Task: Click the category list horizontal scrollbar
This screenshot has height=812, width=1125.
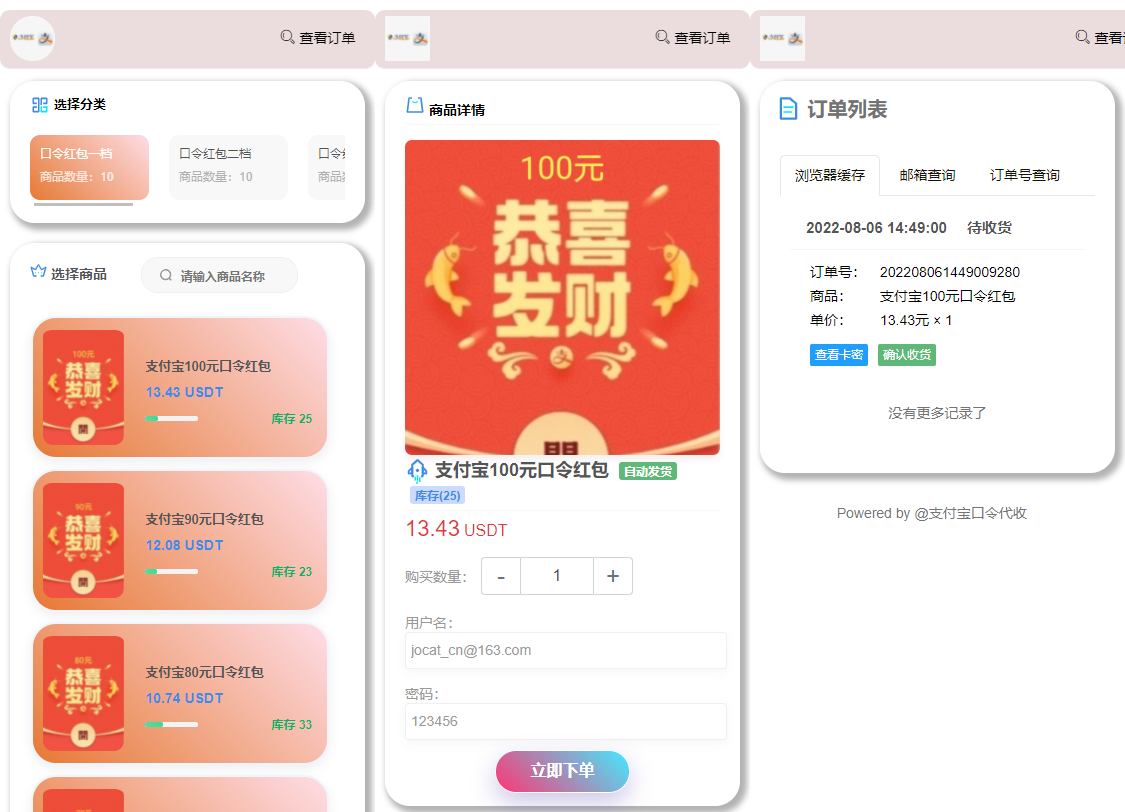Action: click(83, 204)
